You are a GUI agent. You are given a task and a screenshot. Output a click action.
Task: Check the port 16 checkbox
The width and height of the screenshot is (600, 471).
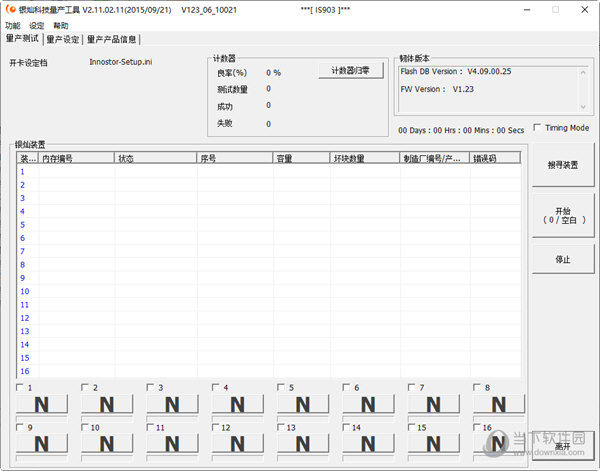pos(477,427)
